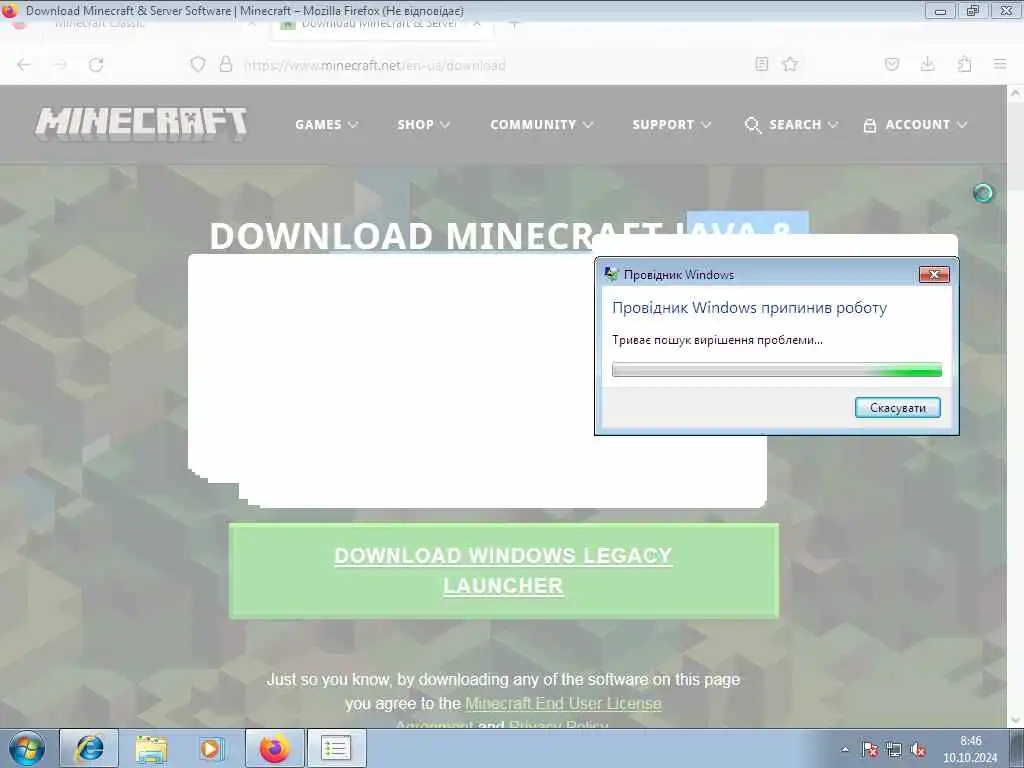The height and width of the screenshot is (768, 1024).
Task: Open Windows Media Player on taskbar
Action: [x=212, y=748]
